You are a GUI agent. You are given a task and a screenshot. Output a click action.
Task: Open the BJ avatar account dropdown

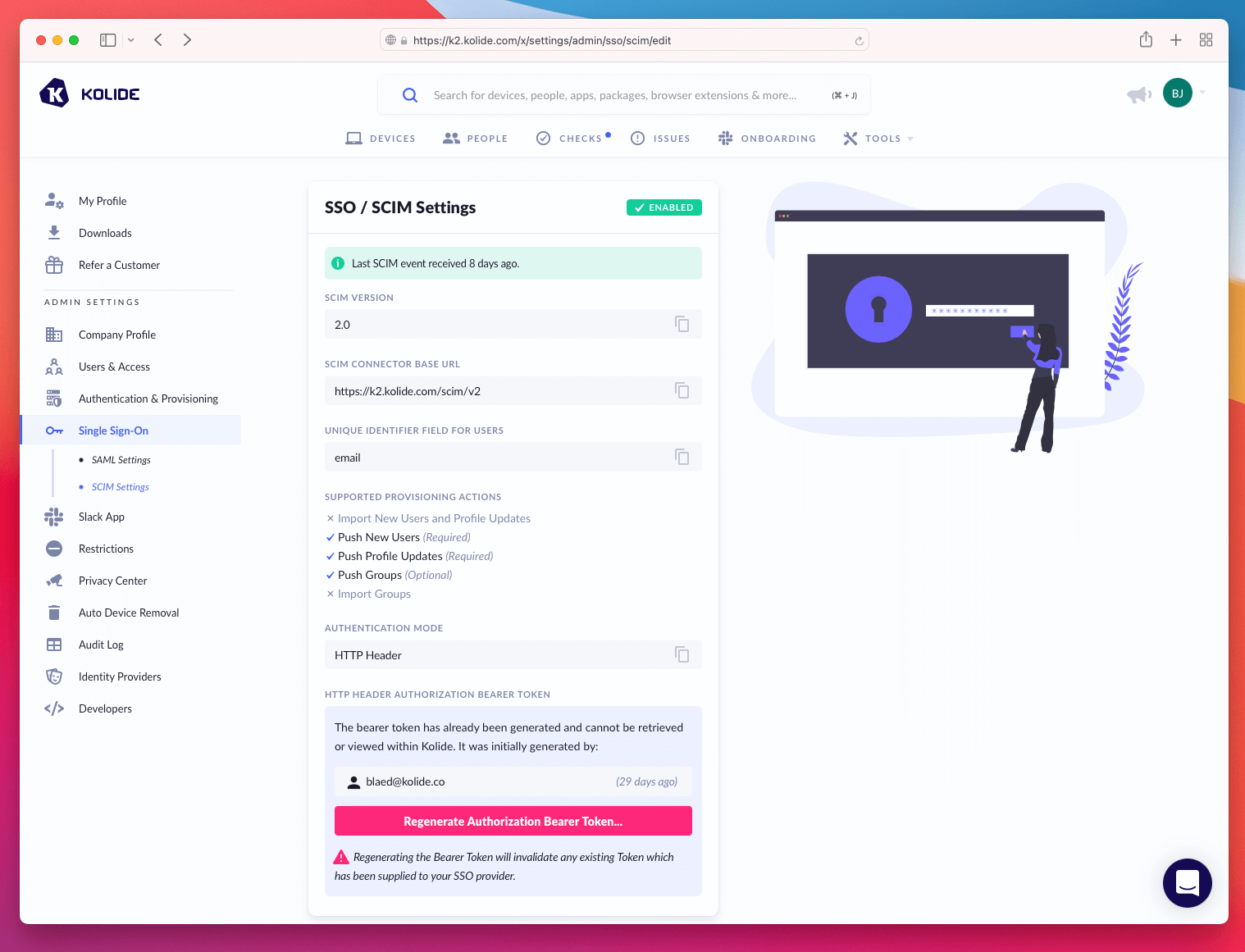1178,93
